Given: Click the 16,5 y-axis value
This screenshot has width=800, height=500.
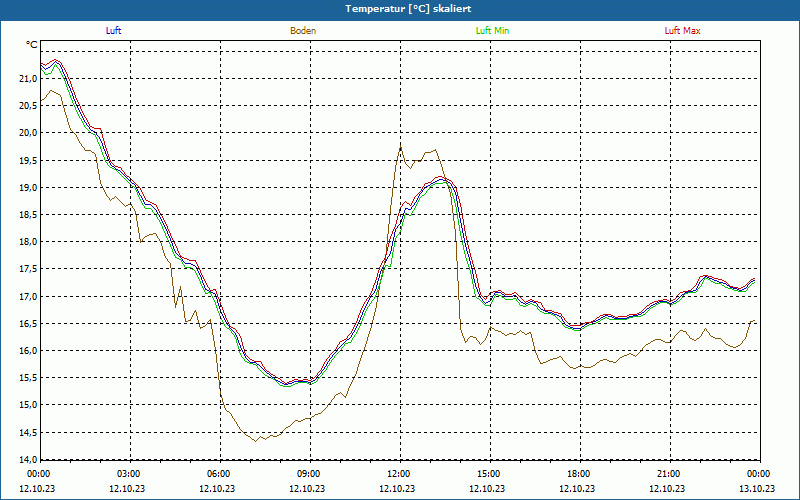Looking at the screenshot, I should pyautogui.click(x=28, y=323).
